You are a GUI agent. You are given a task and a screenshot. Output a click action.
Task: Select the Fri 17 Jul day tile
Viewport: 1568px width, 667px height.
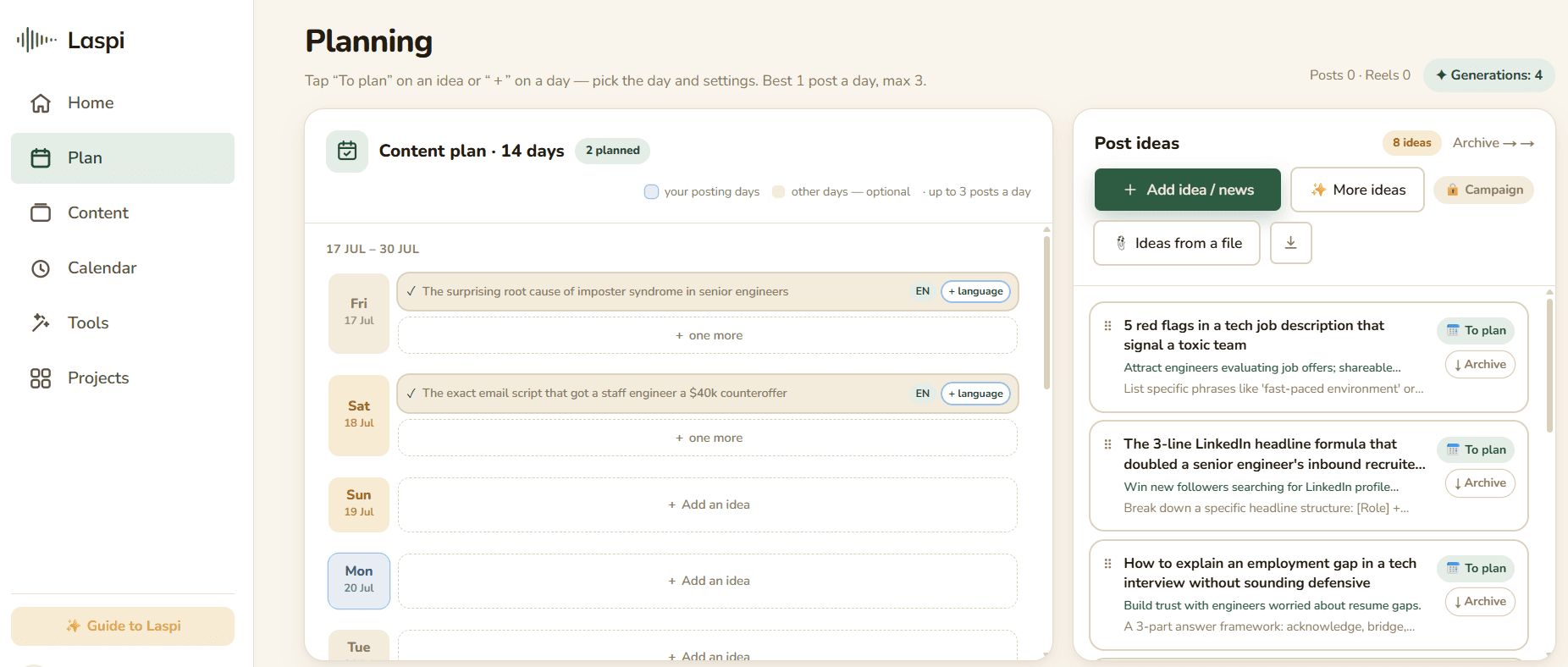(359, 313)
